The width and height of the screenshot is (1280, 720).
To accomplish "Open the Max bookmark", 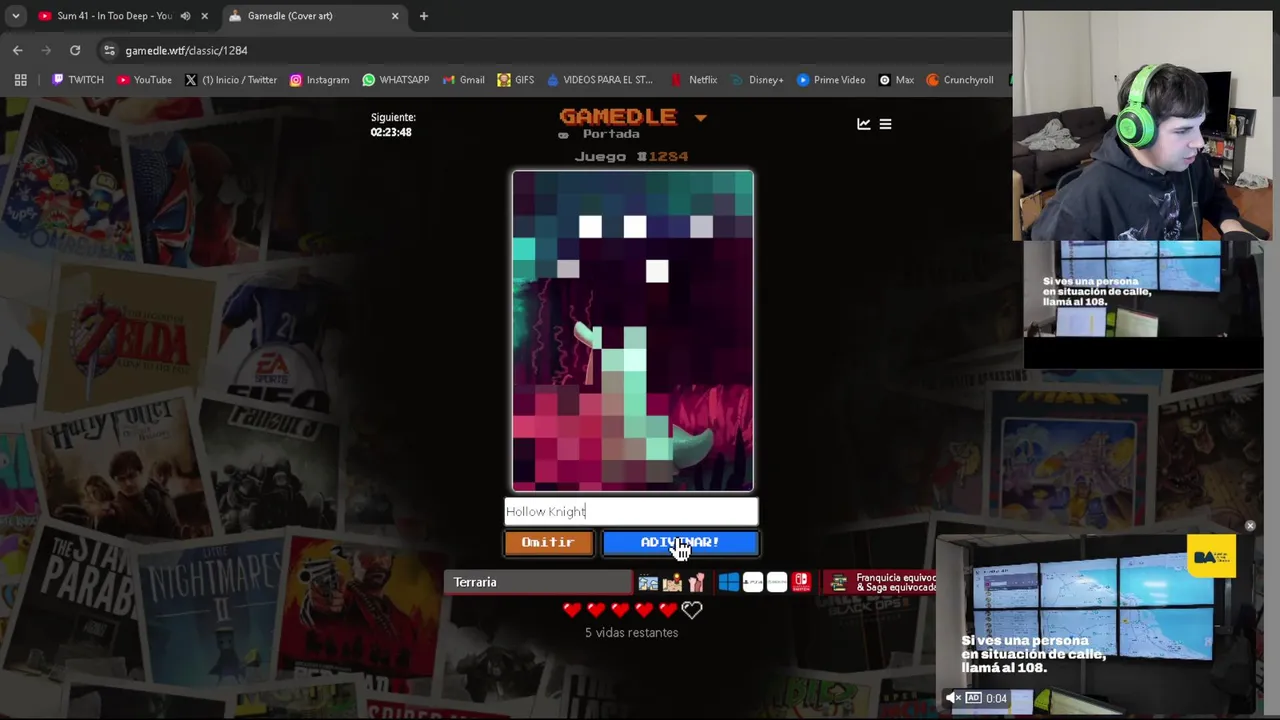I will (x=896, y=80).
